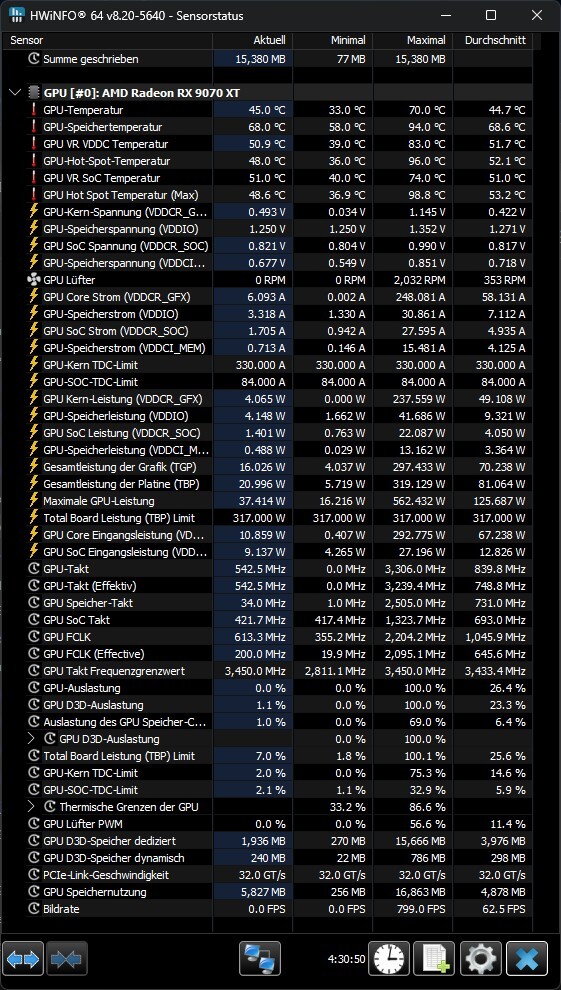Select Gesamtleistung der Platine (TBP) row

pyautogui.click(x=267, y=484)
